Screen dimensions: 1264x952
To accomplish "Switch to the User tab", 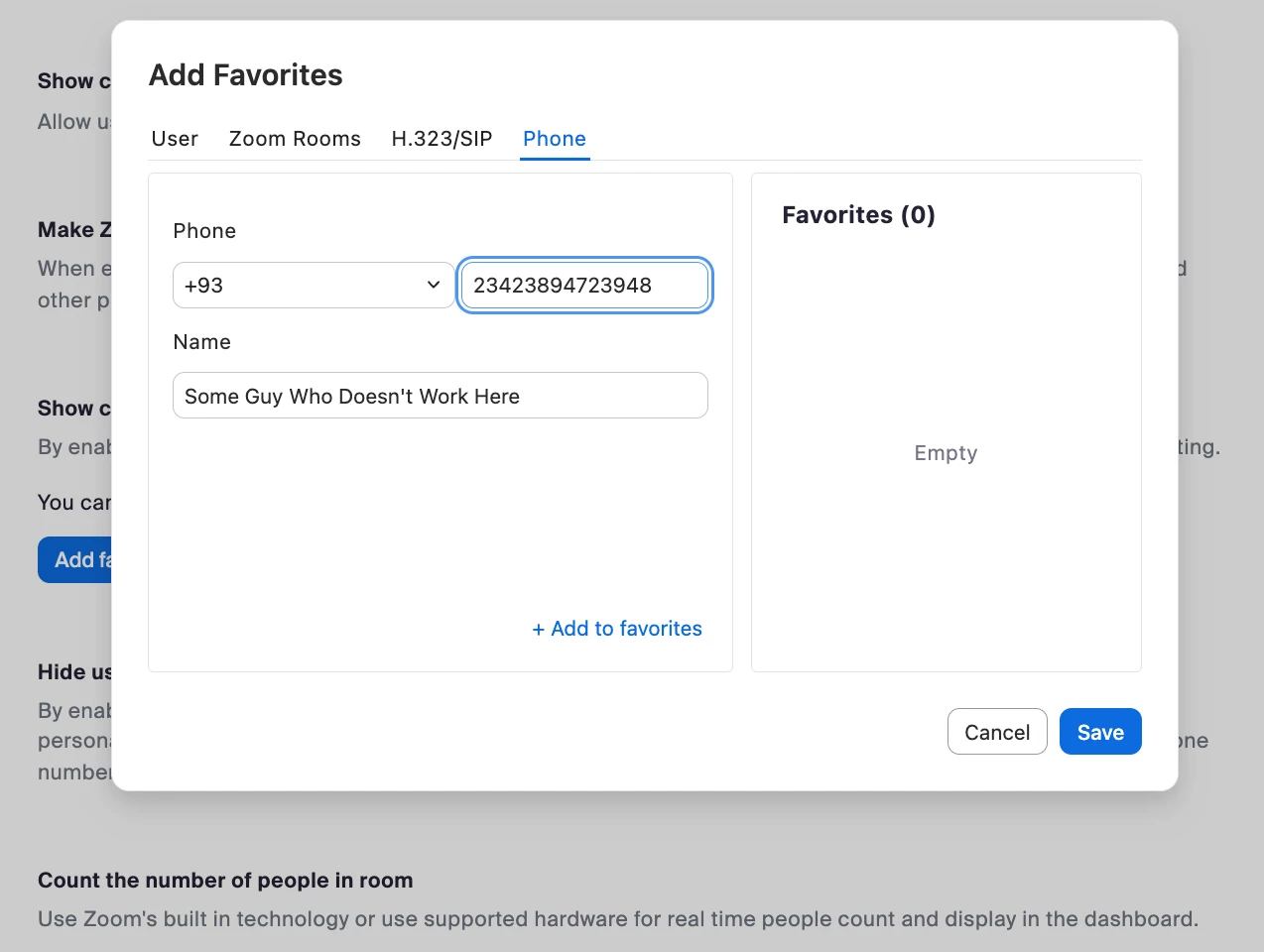I will pyautogui.click(x=175, y=139).
